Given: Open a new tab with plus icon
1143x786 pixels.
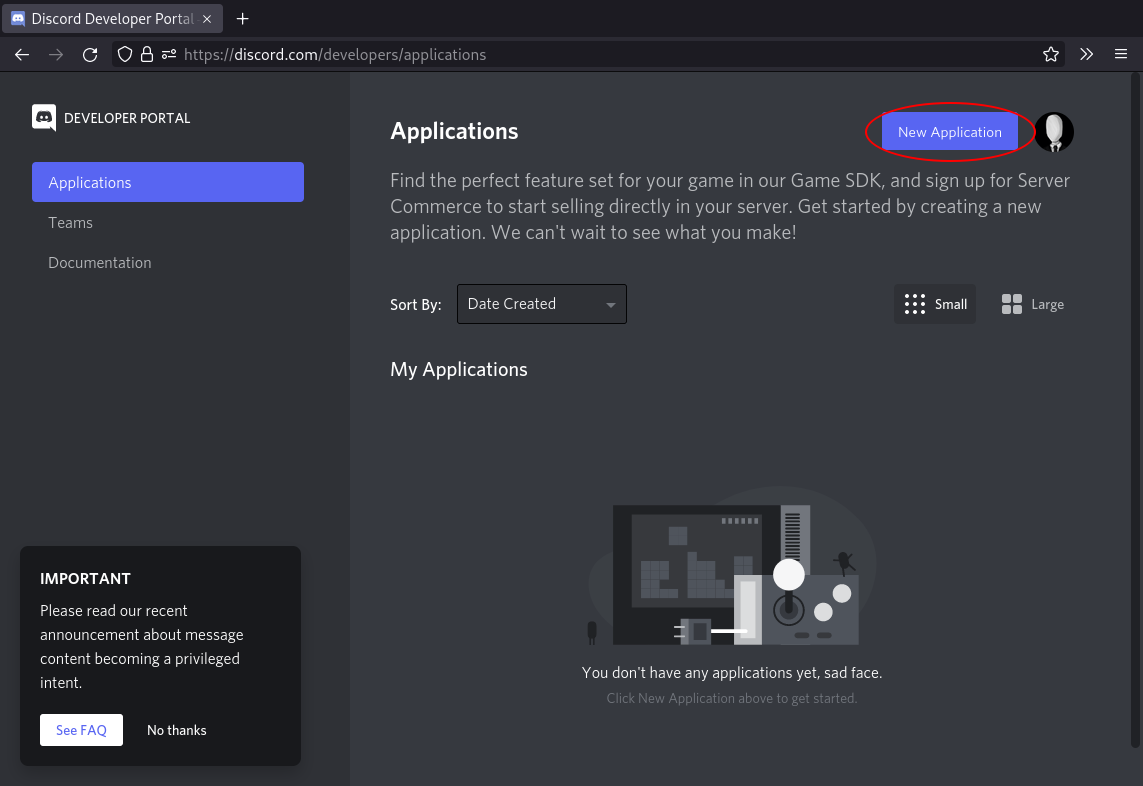Looking at the screenshot, I should (x=243, y=19).
